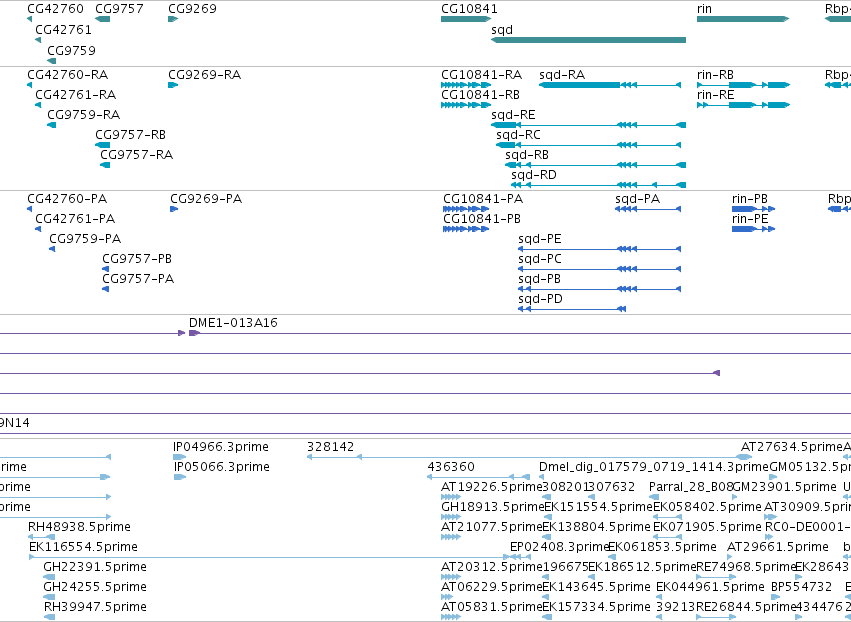Open feature BP554732
Screen dimensions: 851x622
tap(801, 587)
